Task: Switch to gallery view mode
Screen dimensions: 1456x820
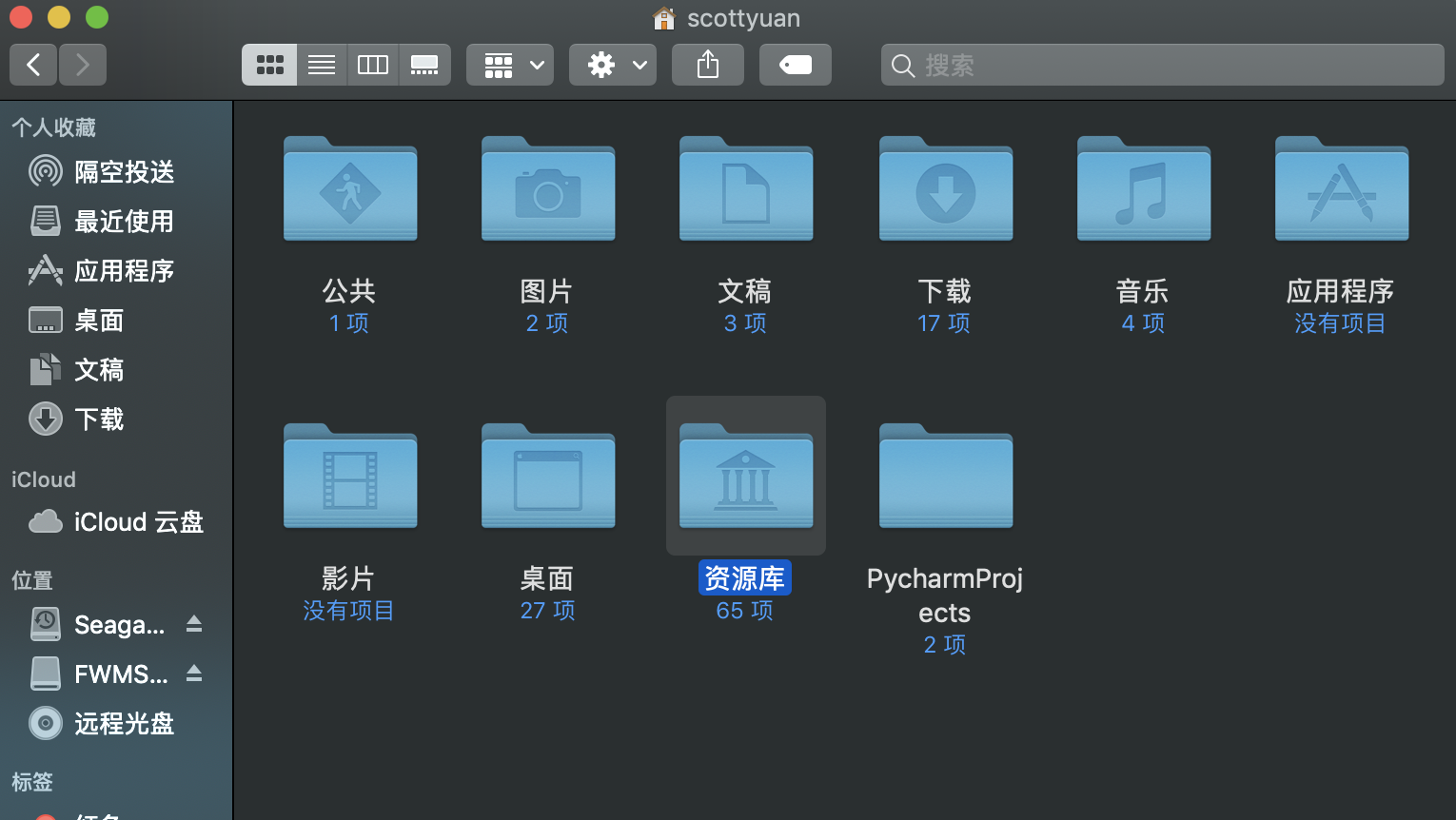Action: click(x=424, y=65)
